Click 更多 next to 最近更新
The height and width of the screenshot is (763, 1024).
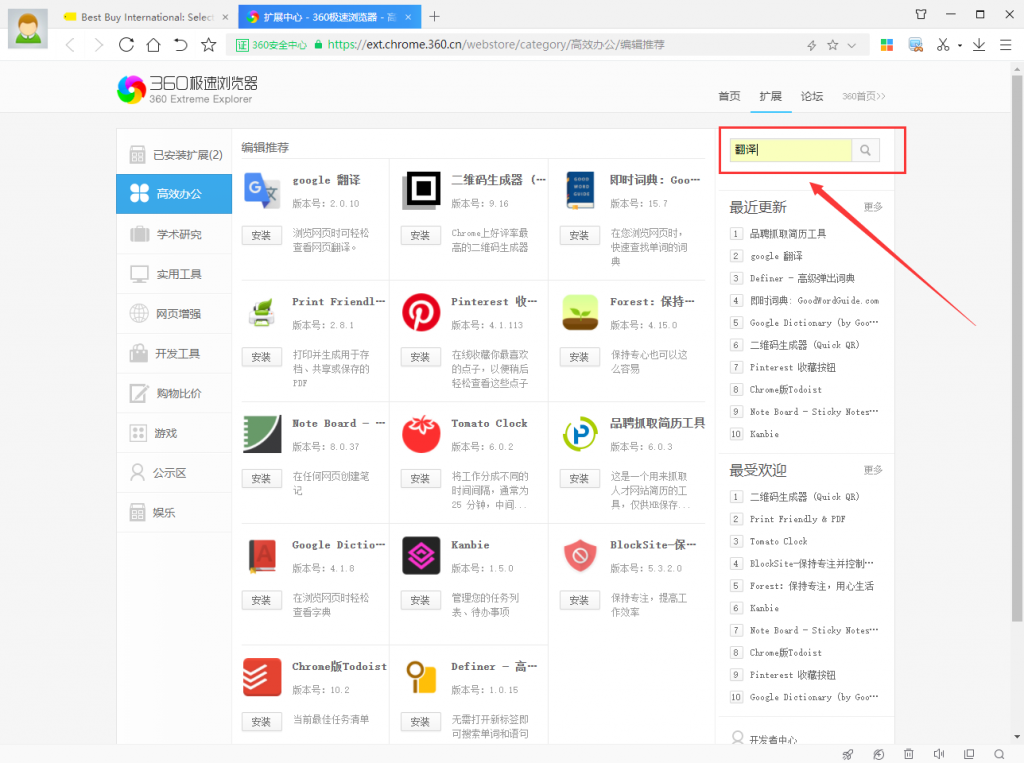point(872,207)
